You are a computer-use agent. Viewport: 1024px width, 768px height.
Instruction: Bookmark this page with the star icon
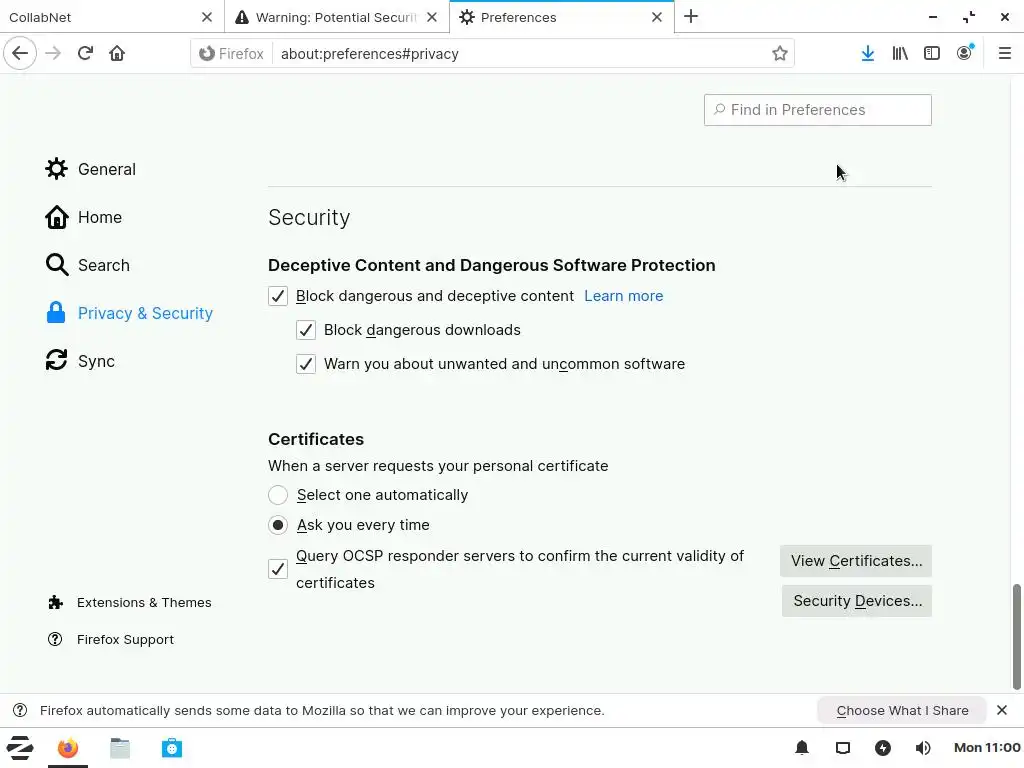tap(780, 54)
